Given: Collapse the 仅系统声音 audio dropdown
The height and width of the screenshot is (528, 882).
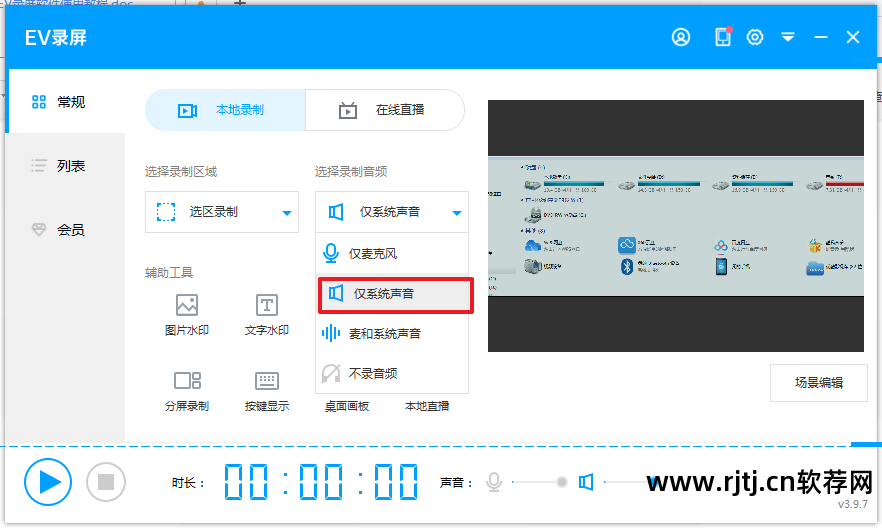Looking at the screenshot, I should (x=392, y=212).
